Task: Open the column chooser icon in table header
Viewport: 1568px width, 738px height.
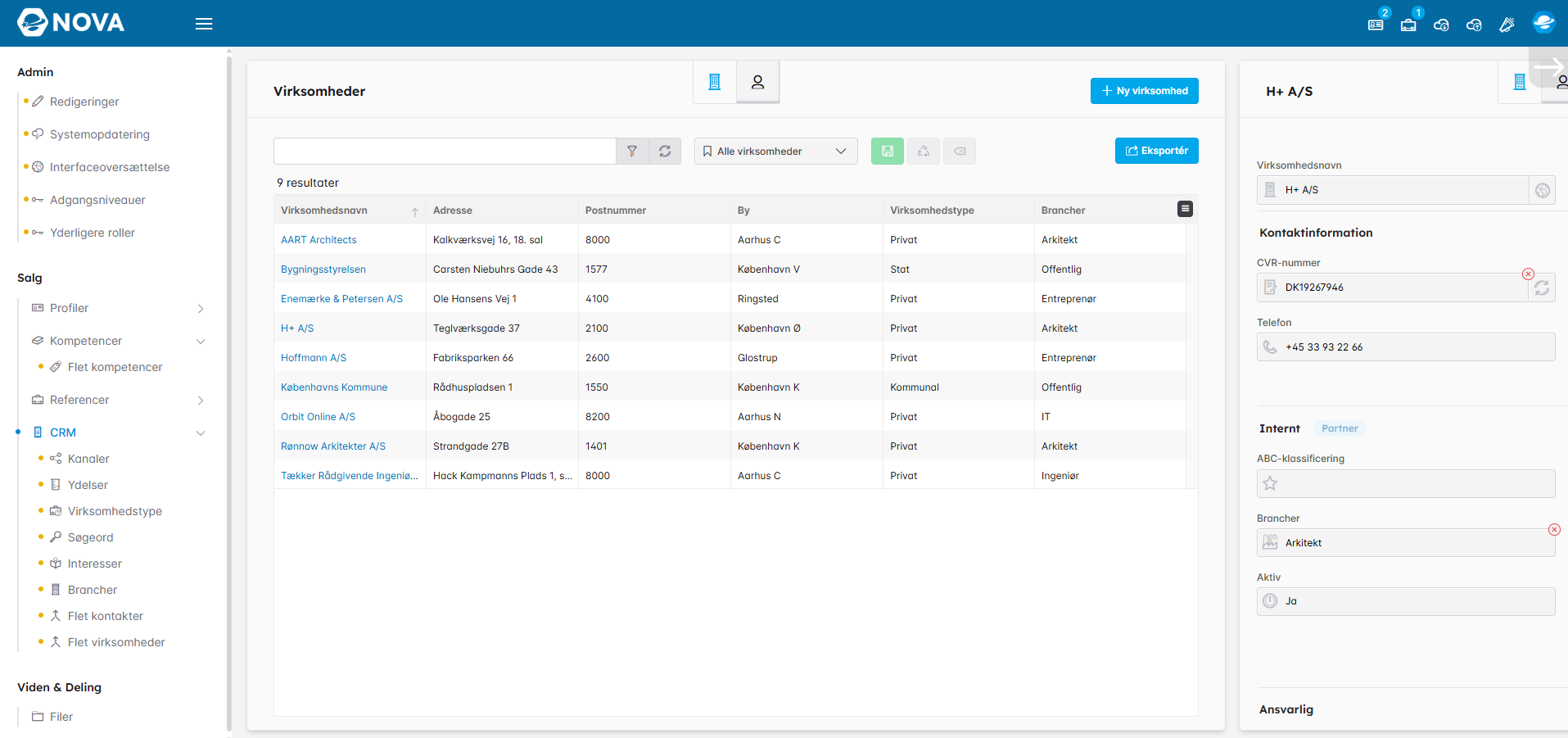Action: 1185,209
